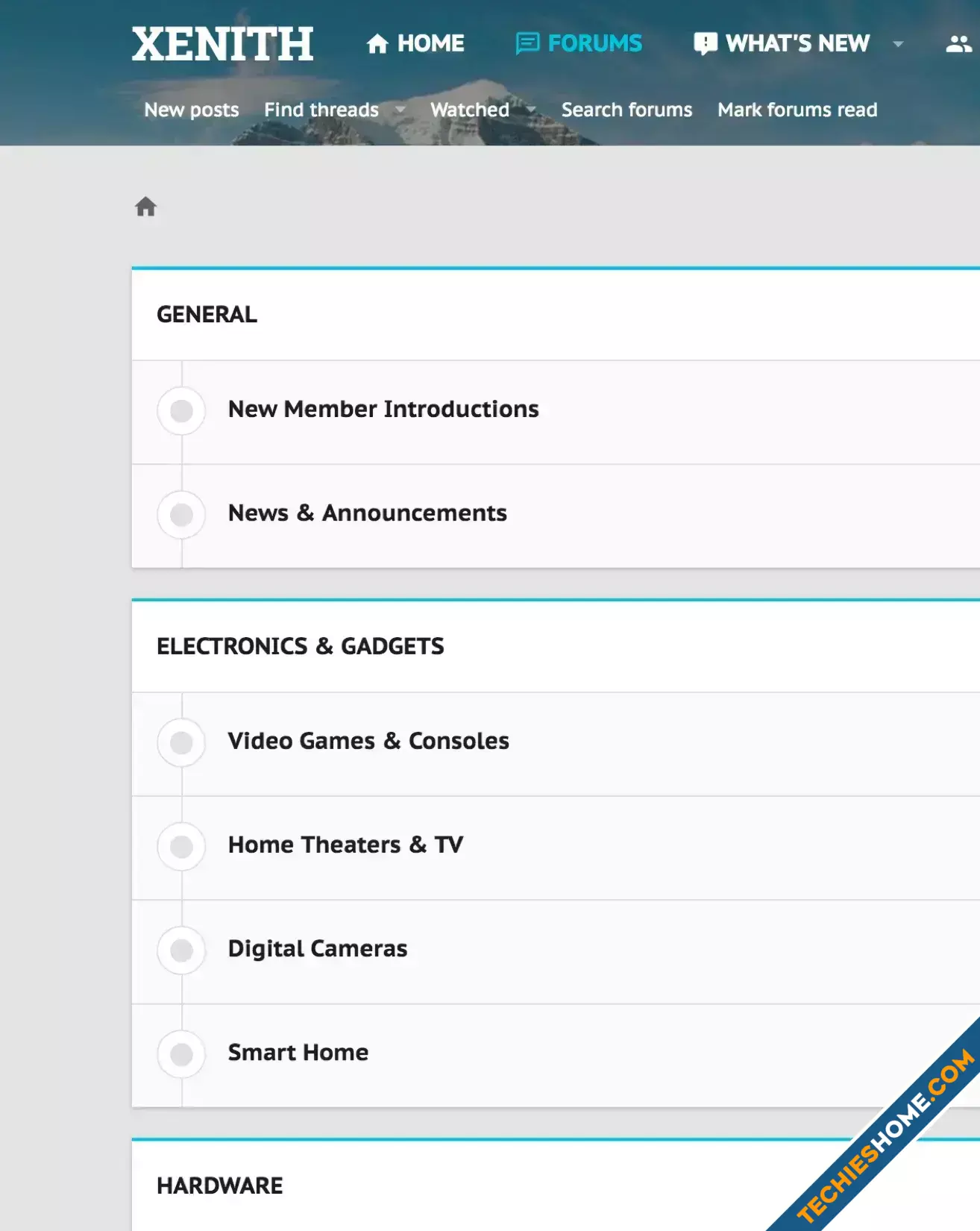Open Smart Home forum

[x=298, y=1052]
